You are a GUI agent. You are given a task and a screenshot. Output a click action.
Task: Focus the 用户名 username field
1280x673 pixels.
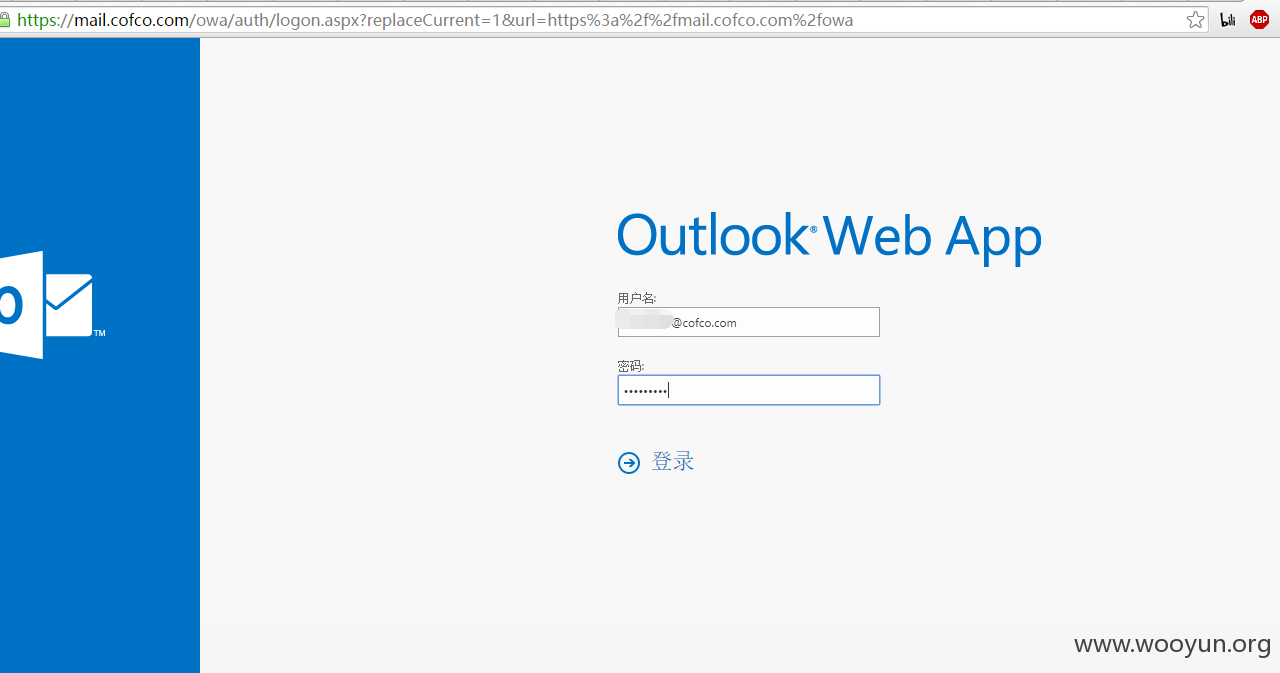coord(749,322)
